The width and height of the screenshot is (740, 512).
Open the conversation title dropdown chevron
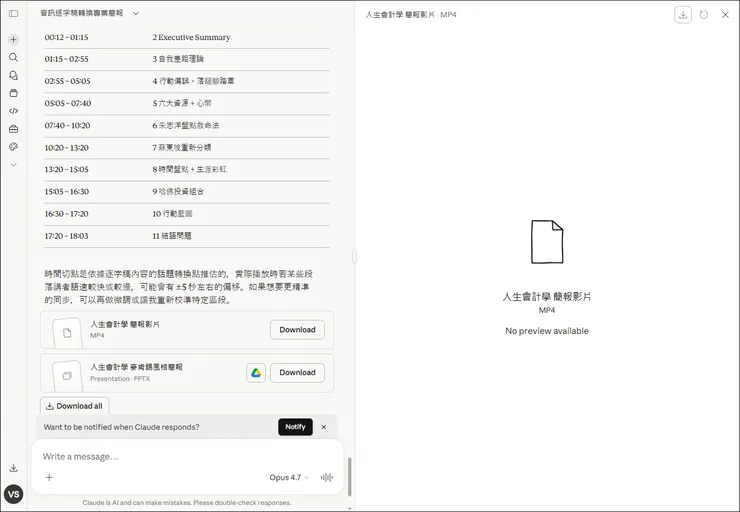(x=136, y=14)
